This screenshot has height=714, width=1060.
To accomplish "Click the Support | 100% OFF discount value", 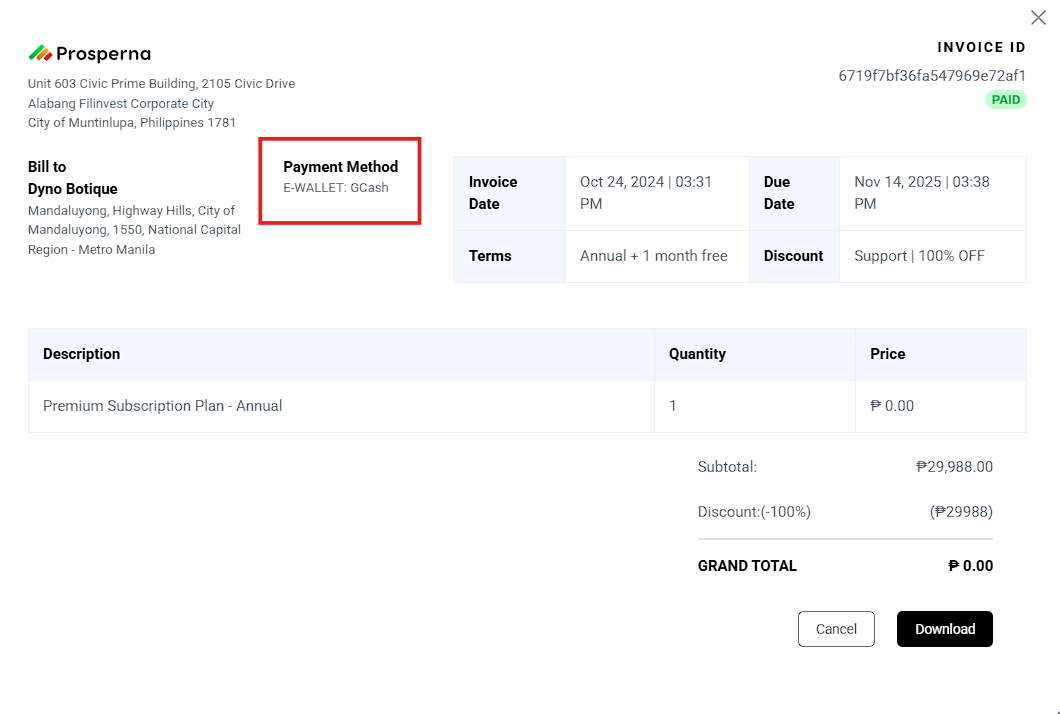I will point(919,256).
